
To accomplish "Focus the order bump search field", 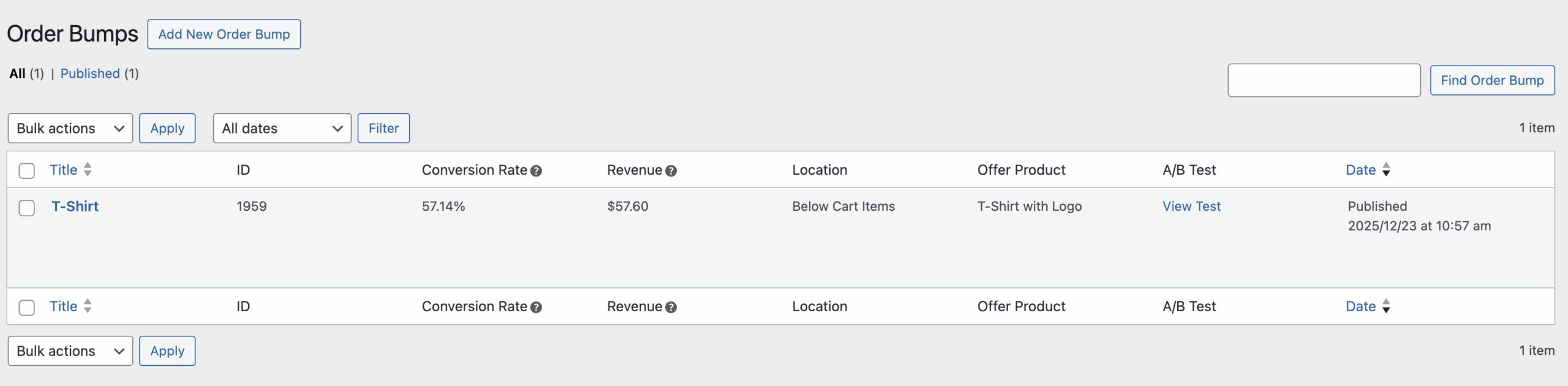I will click(1324, 80).
